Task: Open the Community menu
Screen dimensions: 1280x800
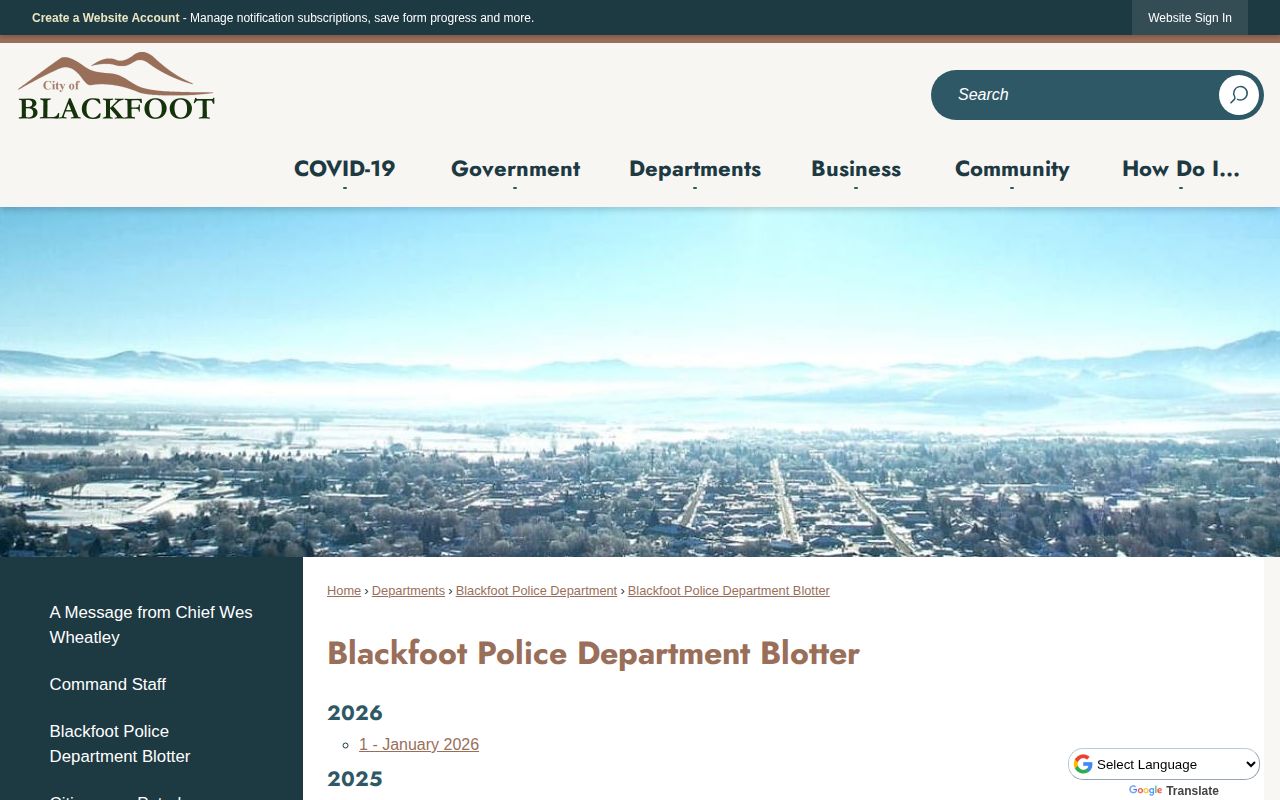Action: point(1012,169)
